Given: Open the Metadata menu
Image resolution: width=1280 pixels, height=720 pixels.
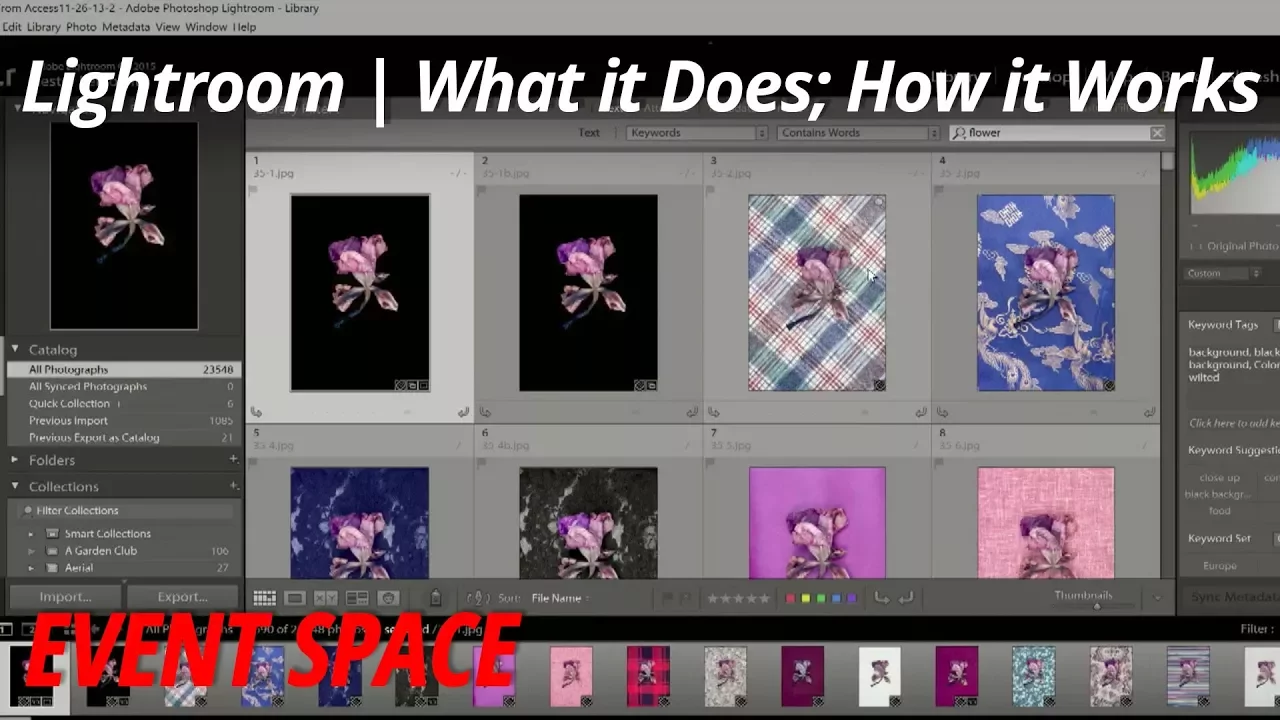Looking at the screenshot, I should point(126,27).
